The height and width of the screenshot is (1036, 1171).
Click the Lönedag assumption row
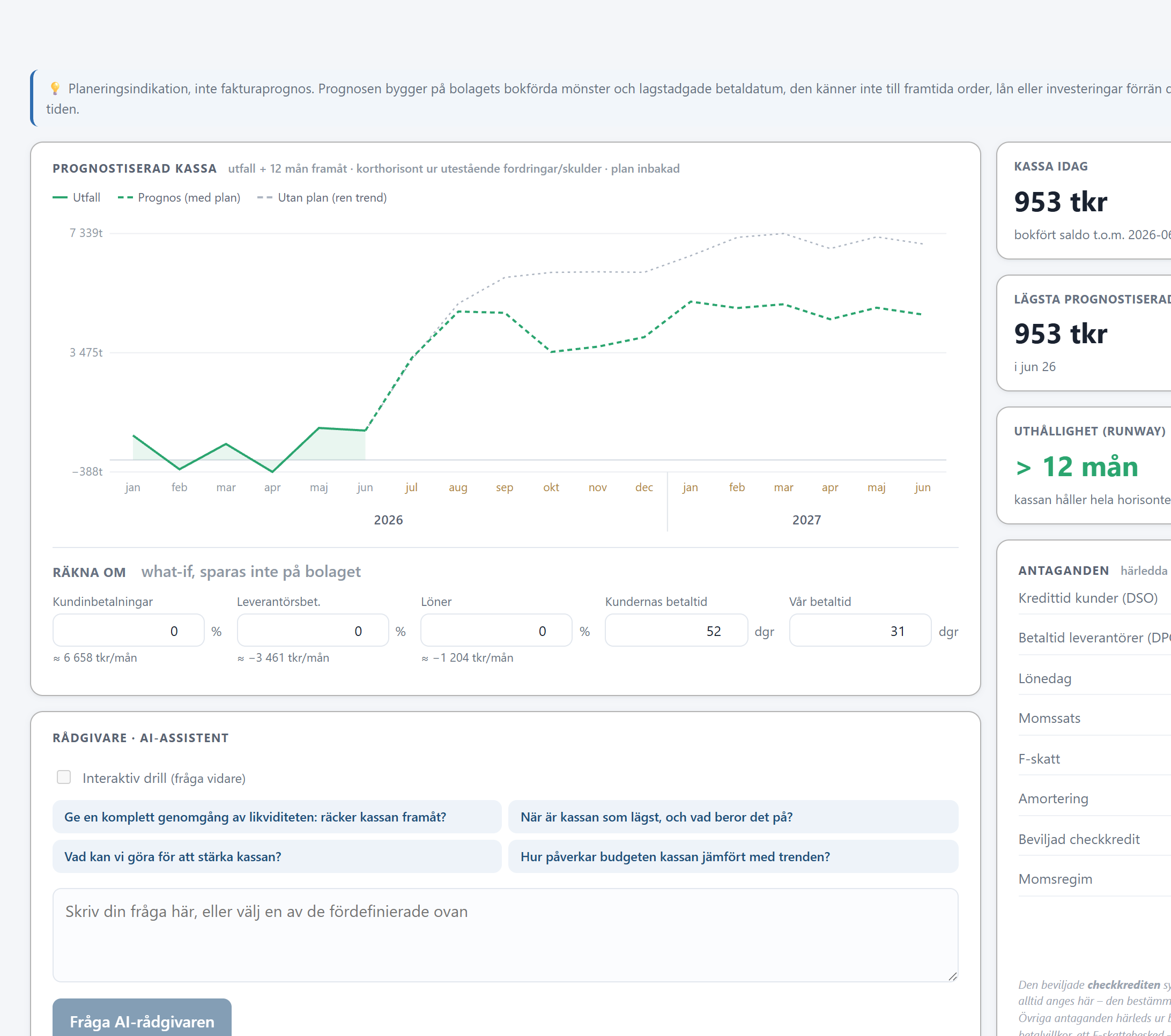[x=1094, y=678]
